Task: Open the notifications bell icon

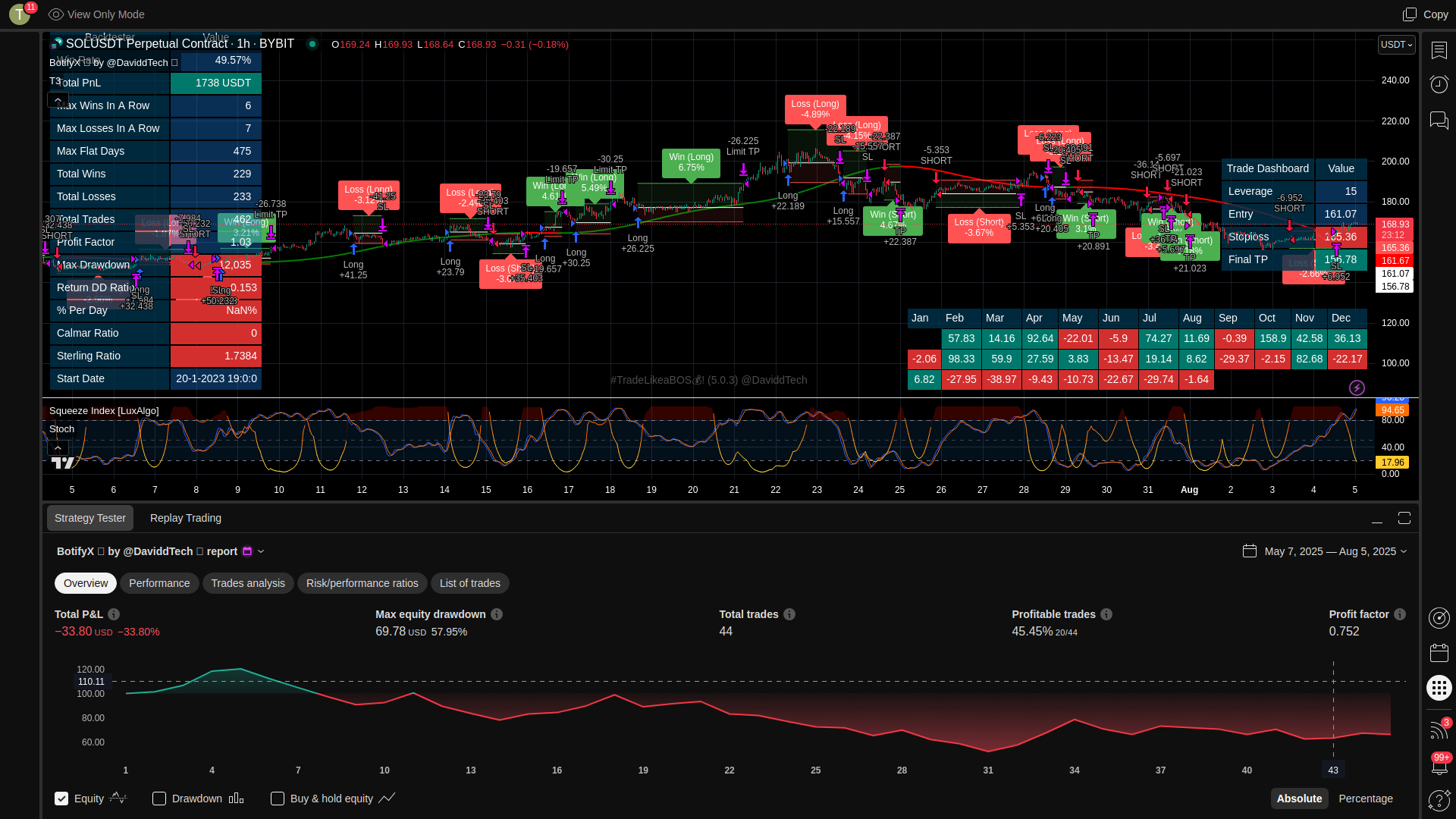Action: pyautogui.click(x=1439, y=766)
